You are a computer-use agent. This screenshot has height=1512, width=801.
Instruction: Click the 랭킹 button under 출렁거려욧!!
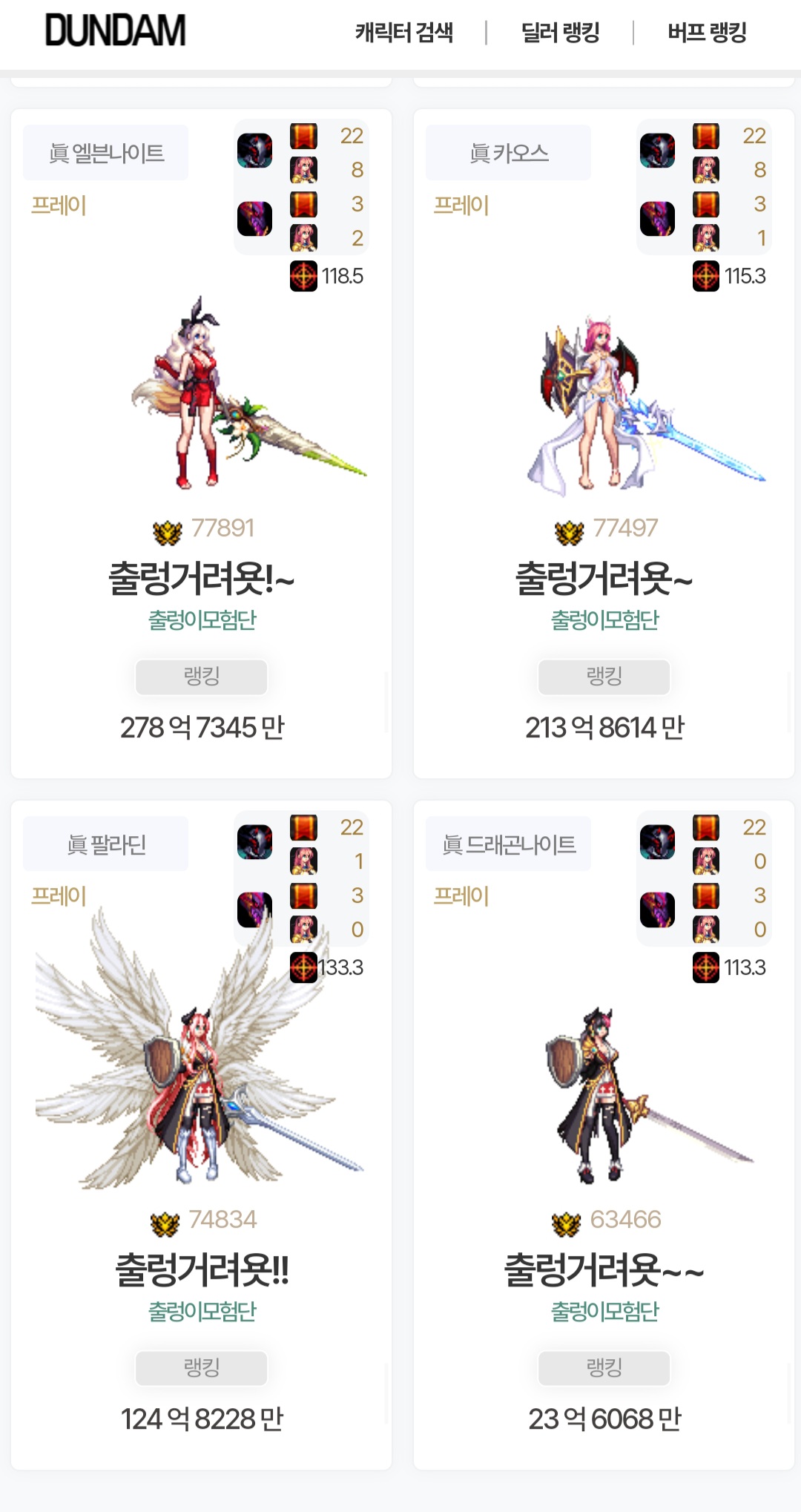click(x=201, y=1368)
